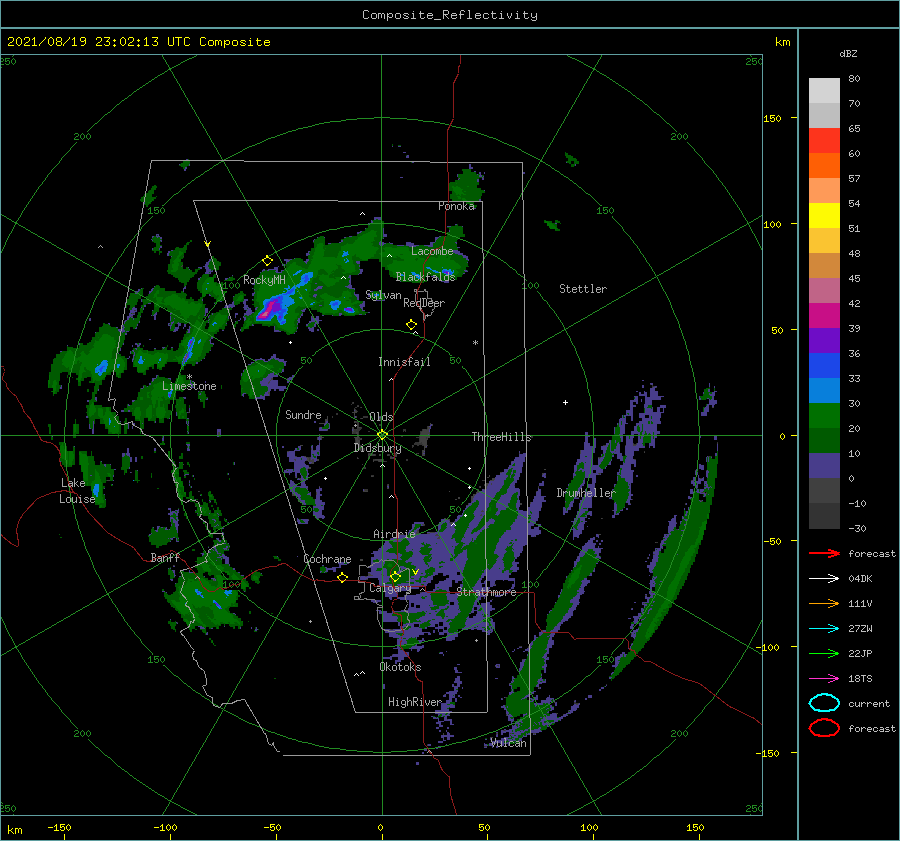Click the Cochrane label

tap(327, 559)
